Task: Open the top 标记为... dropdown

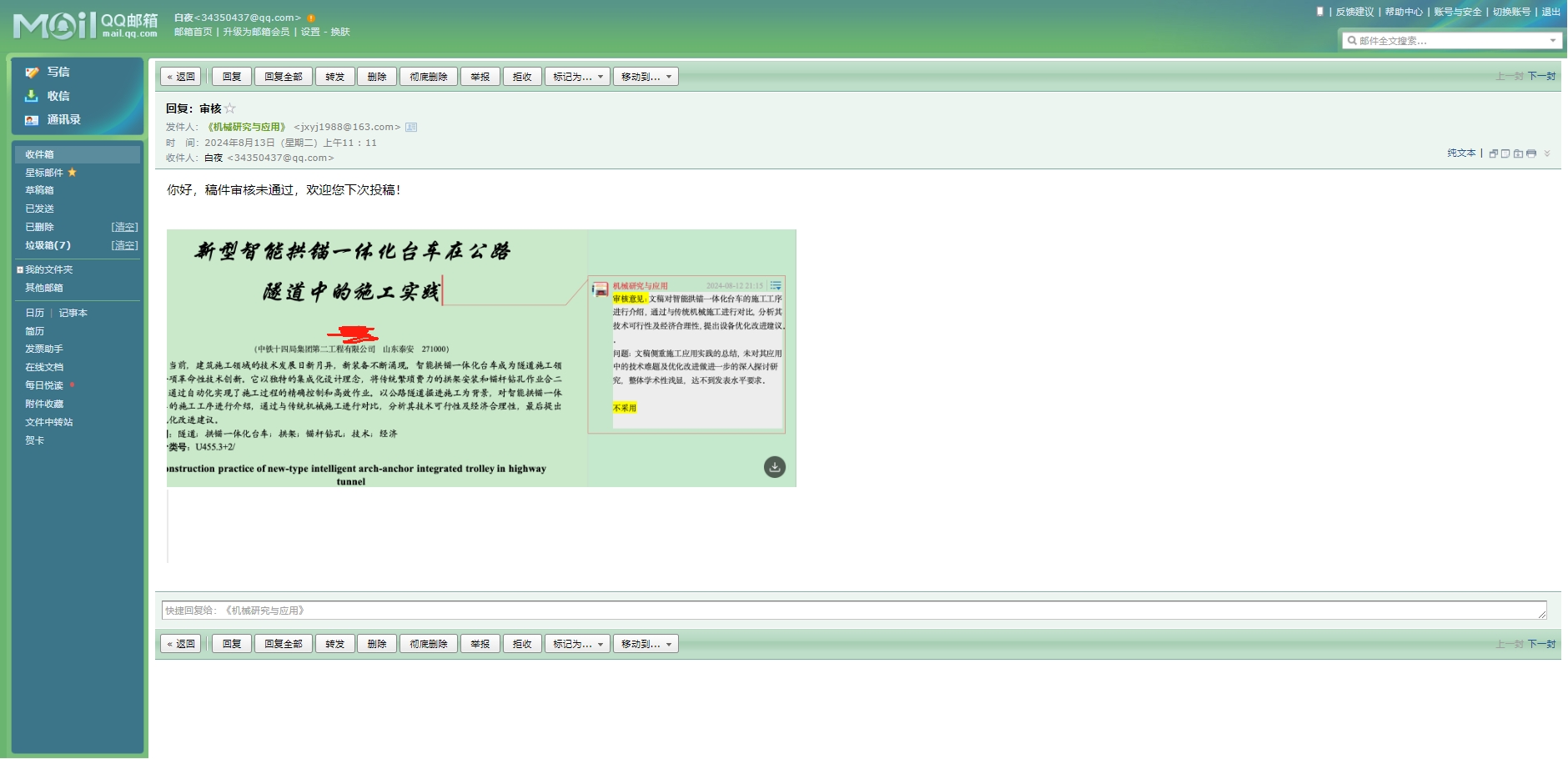Action: 577,77
